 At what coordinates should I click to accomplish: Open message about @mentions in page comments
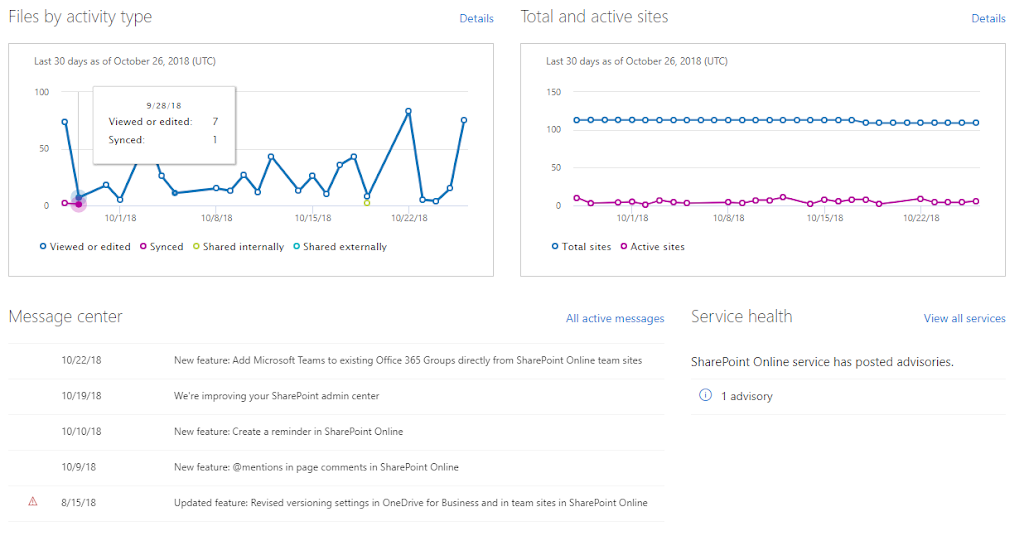316,467
